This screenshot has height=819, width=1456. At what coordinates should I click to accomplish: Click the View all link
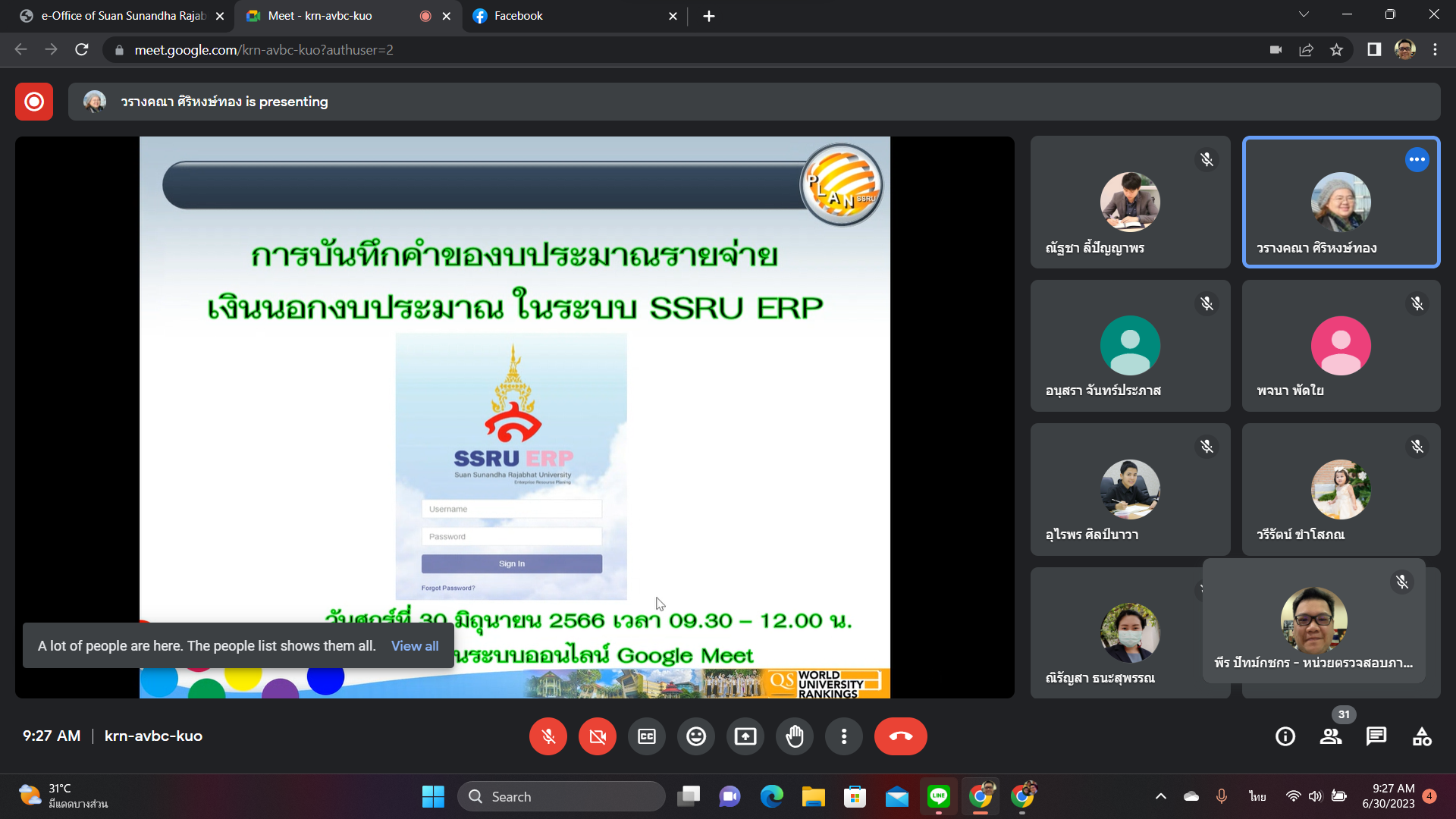coord(415,646)
